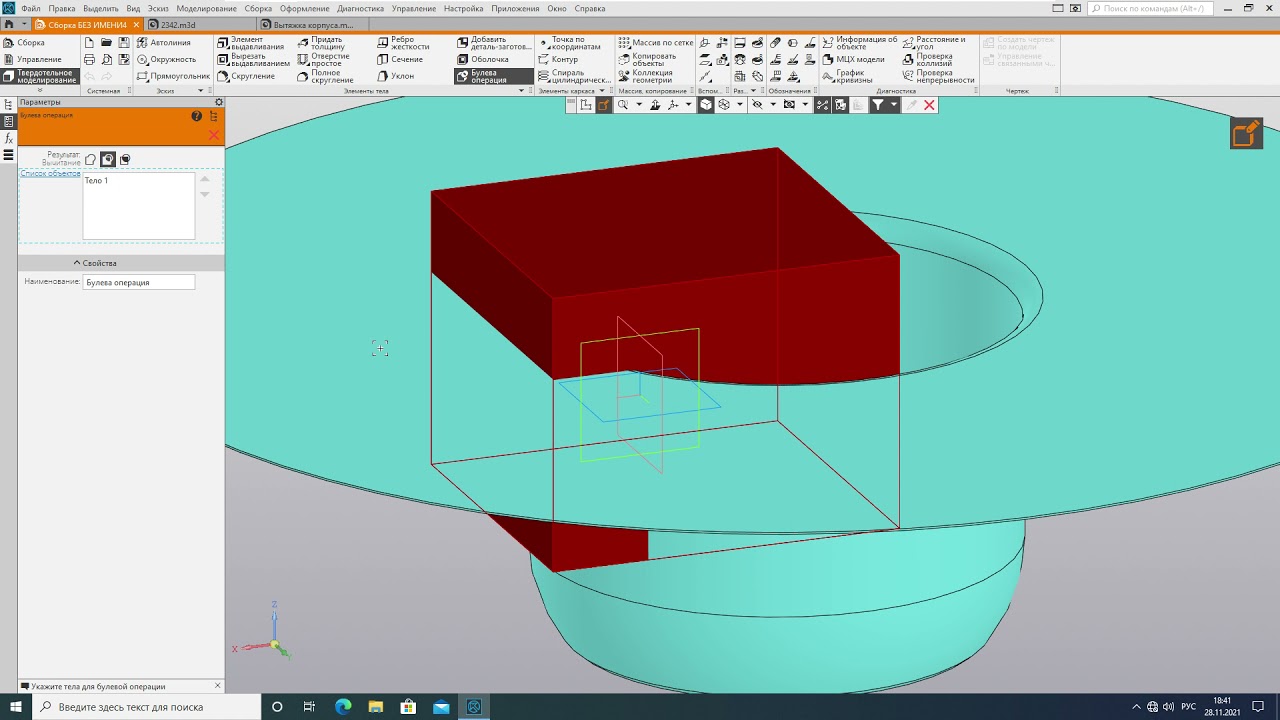Open the Диагностика menu
The image size is (1280, 720).
361,8
